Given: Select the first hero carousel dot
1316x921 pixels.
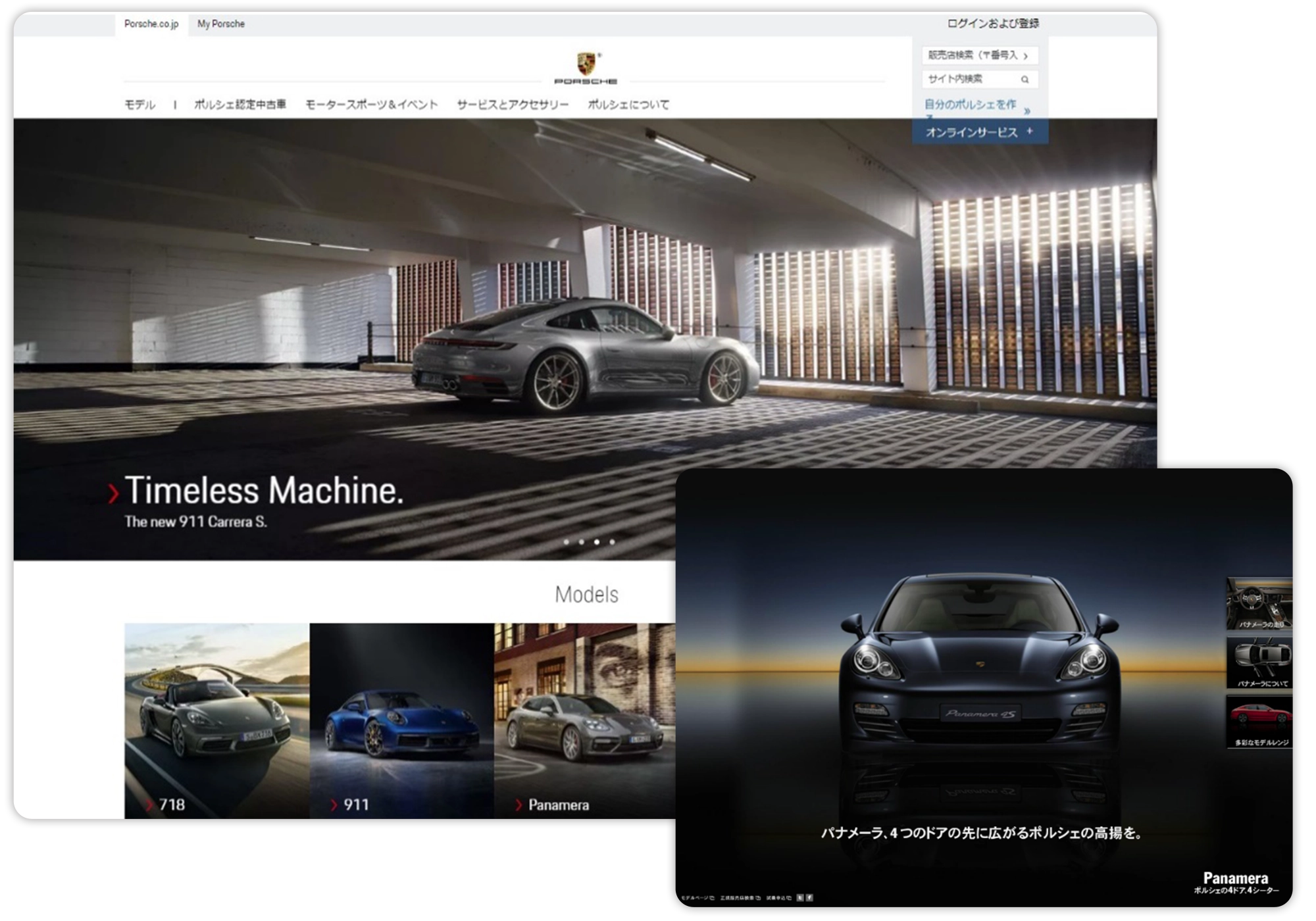Looking at the screenshot, I should click(x=567, y=542).
